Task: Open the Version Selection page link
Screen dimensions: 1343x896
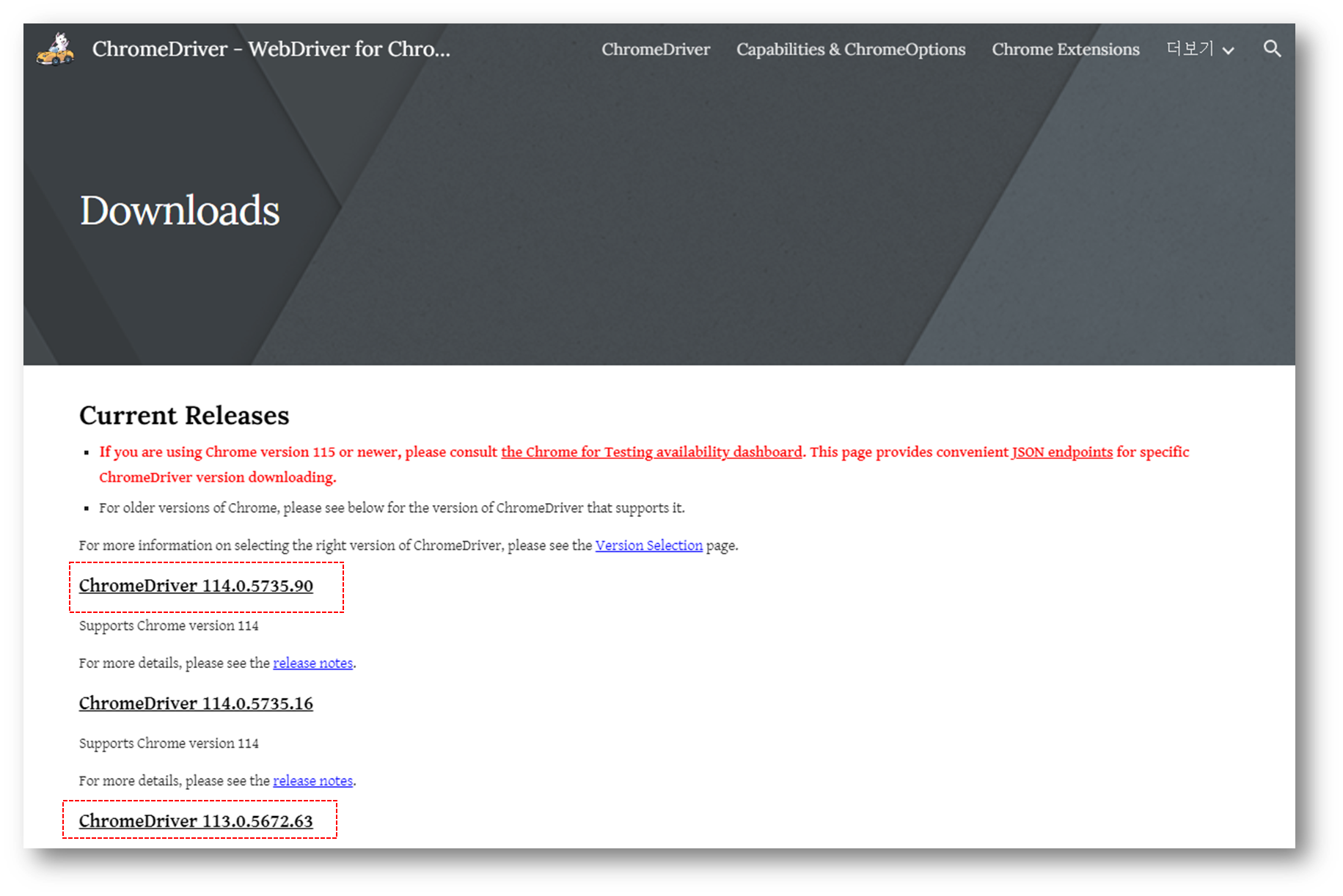Action: (x=648, y=545)
